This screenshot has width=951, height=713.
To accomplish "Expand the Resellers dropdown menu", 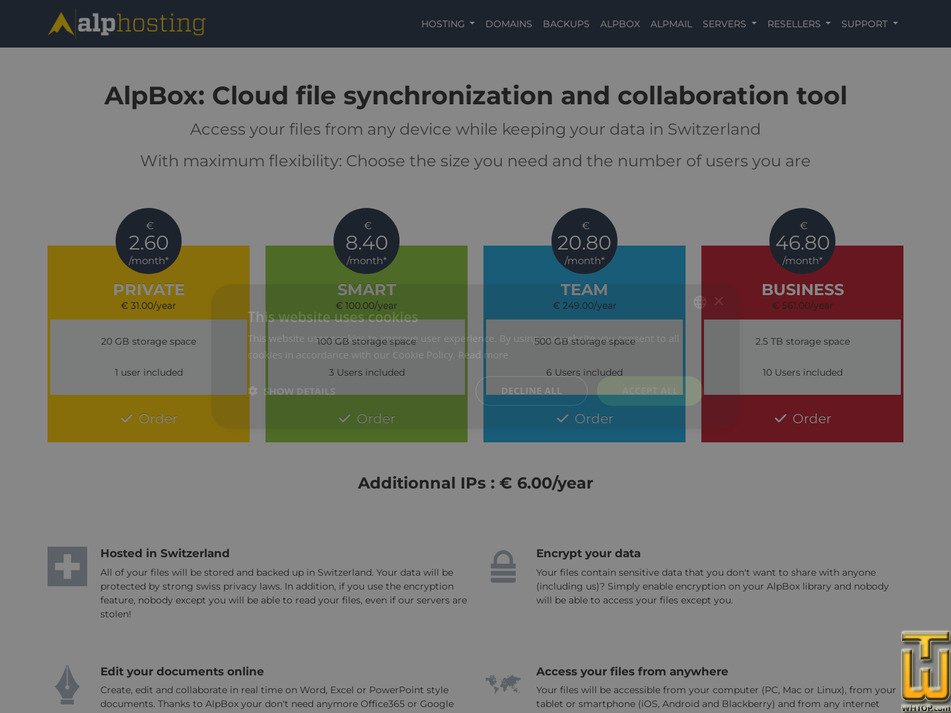I will [x=798, y=24].
